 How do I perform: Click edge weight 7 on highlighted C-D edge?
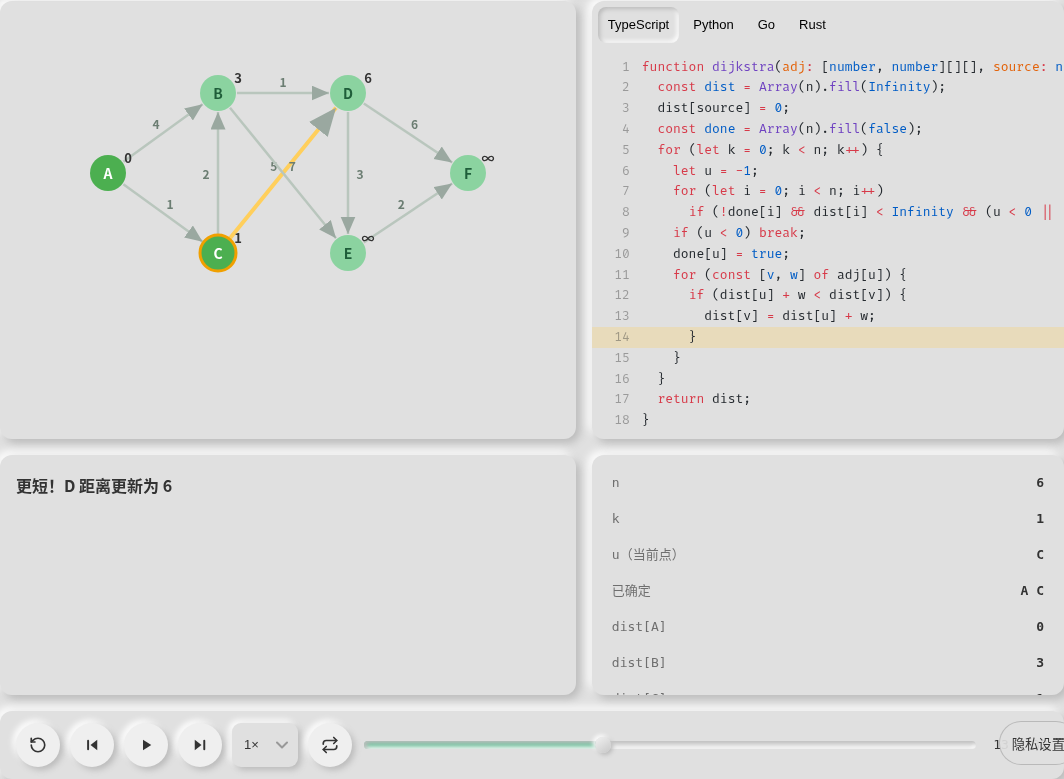(x=292, y=167)
